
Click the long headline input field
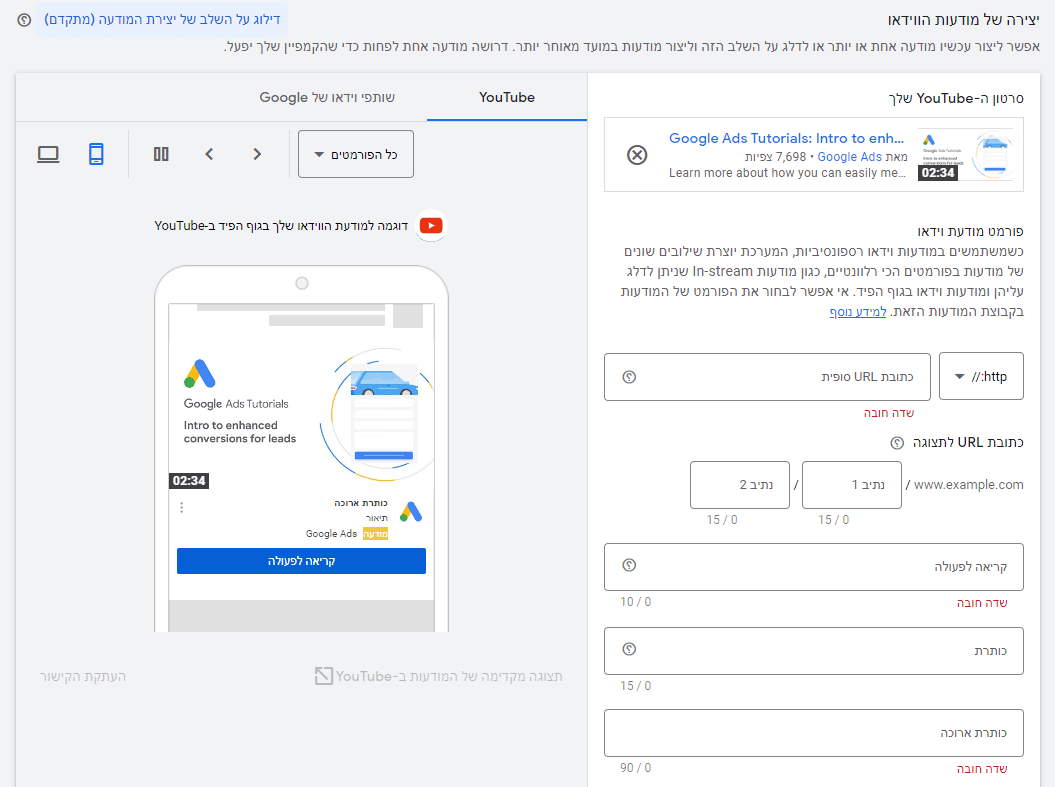click(814, 733)
